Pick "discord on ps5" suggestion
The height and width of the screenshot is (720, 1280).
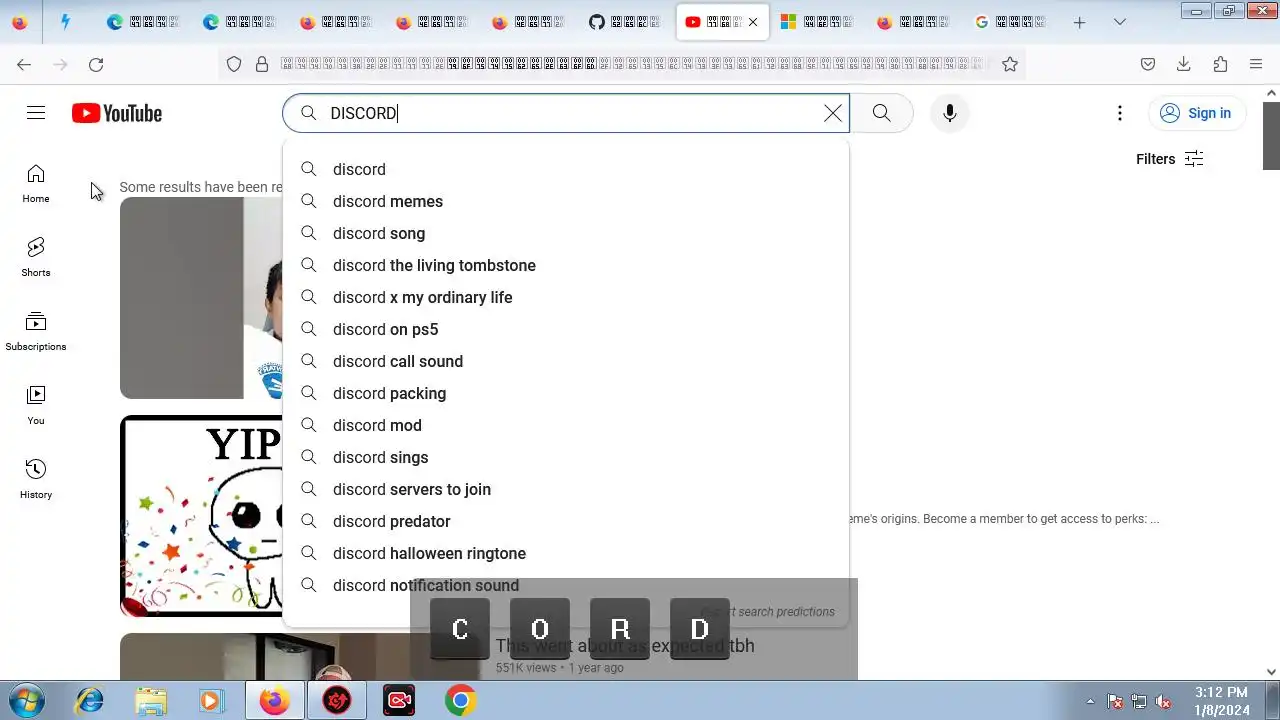(x=566, y=329)
